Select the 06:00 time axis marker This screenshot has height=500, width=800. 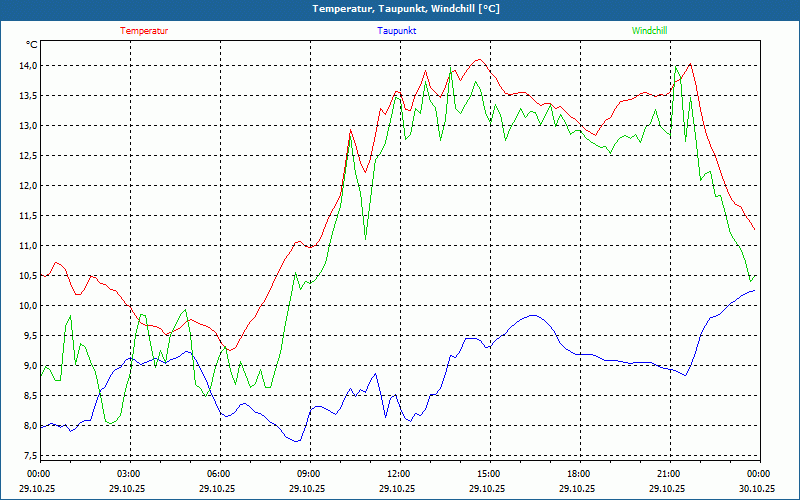tap(218, 473)
